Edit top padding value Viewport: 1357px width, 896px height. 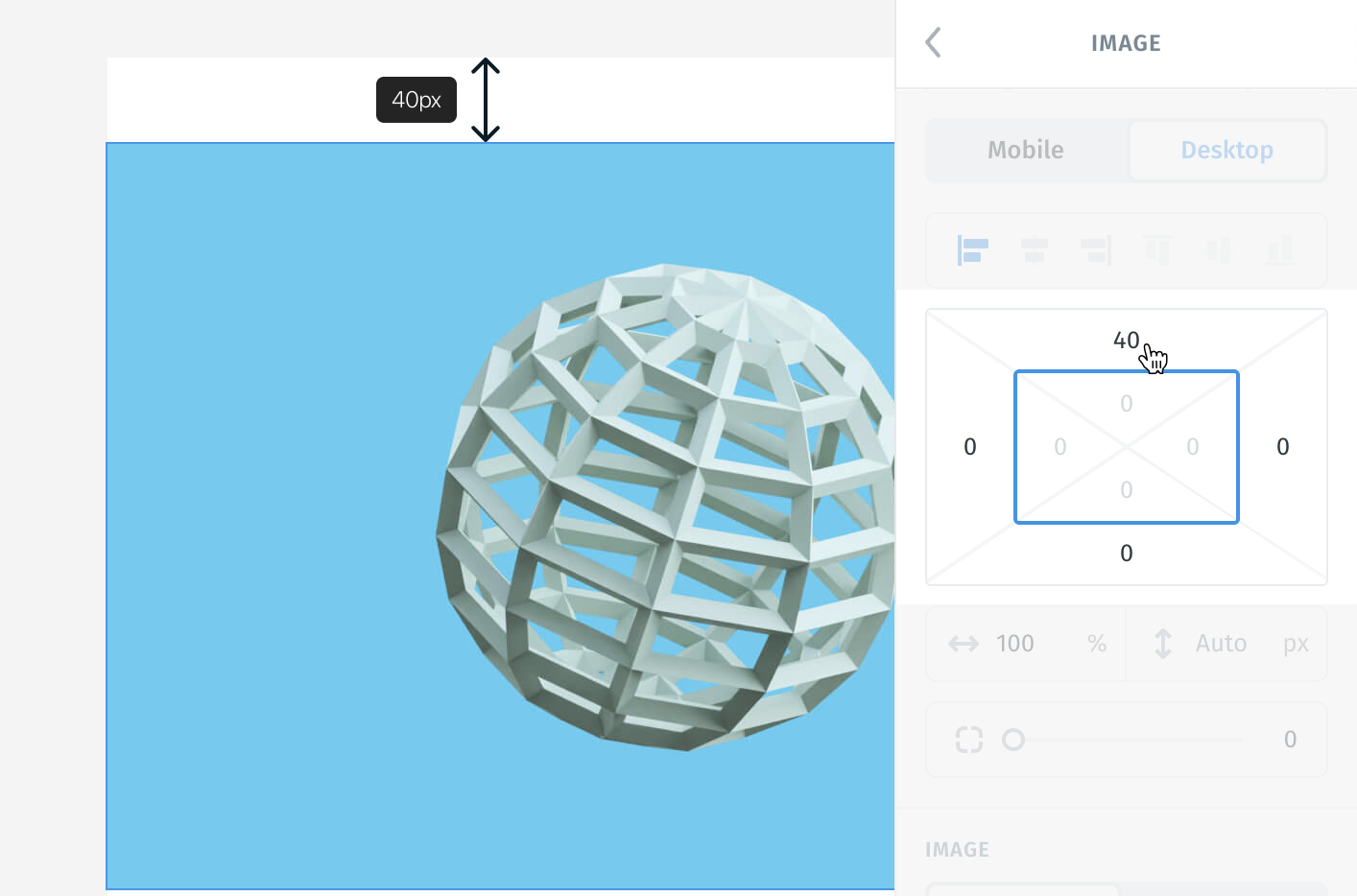(x=1127, y=404)
